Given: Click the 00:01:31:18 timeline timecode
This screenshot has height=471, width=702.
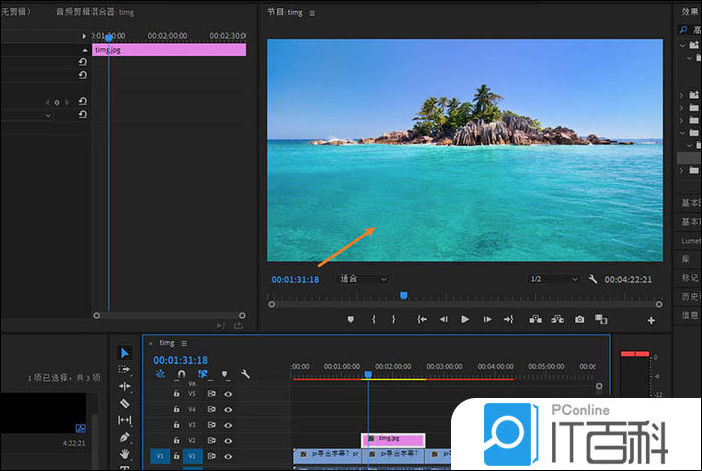Looking at the screenshot, I should pos(180,360).
